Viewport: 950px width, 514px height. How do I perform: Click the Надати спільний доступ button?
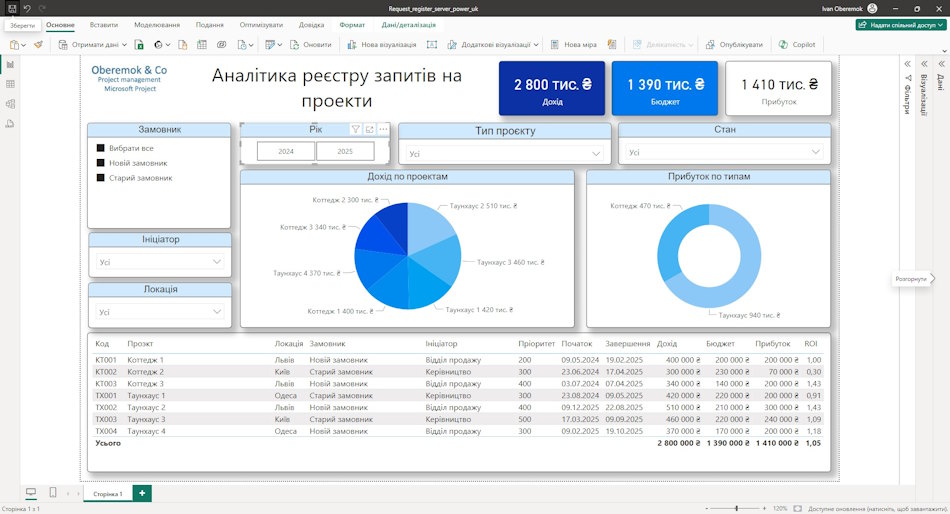pyautogui.click(x=901, y=25)
